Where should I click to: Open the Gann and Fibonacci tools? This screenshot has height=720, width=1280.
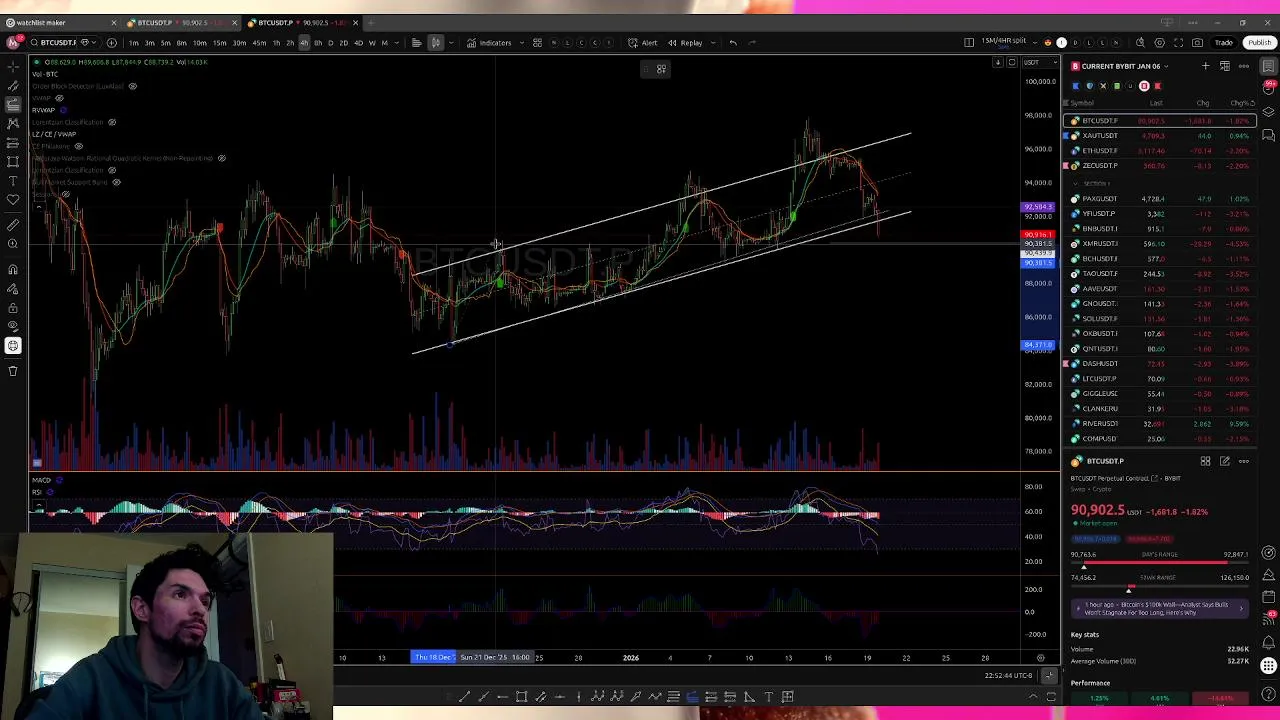point(13,104)
